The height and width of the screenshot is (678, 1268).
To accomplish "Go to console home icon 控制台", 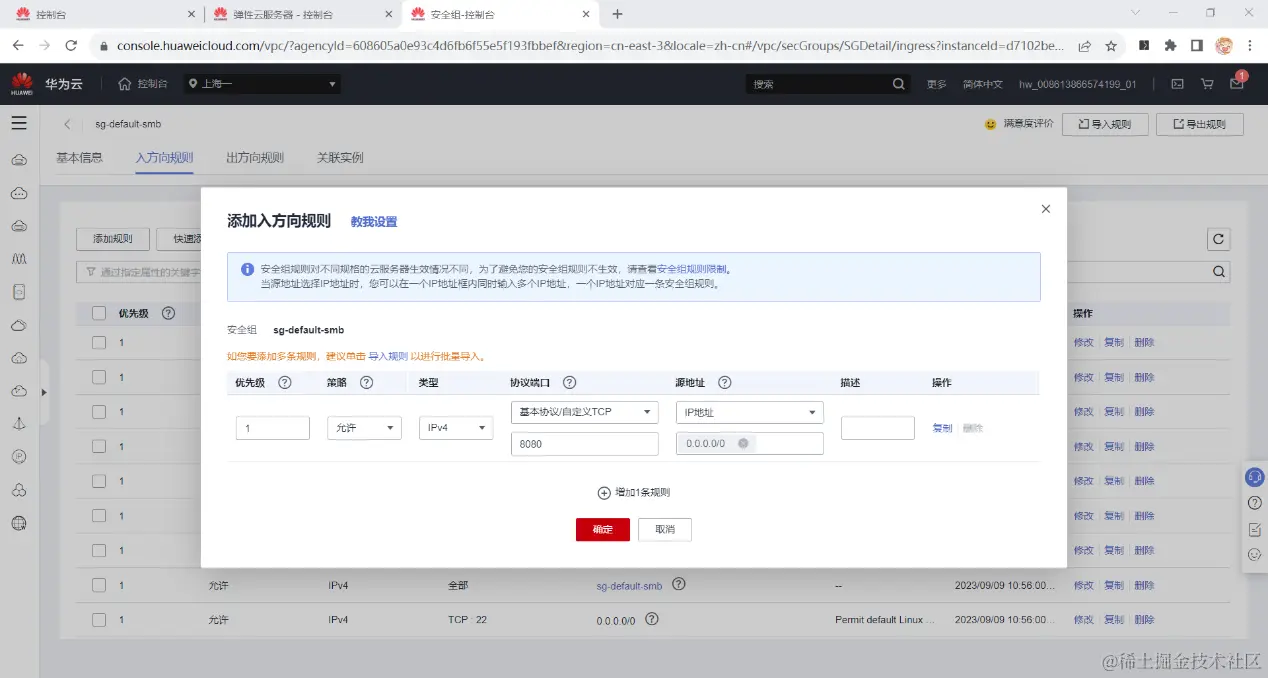I will click(x=142, y=84).
